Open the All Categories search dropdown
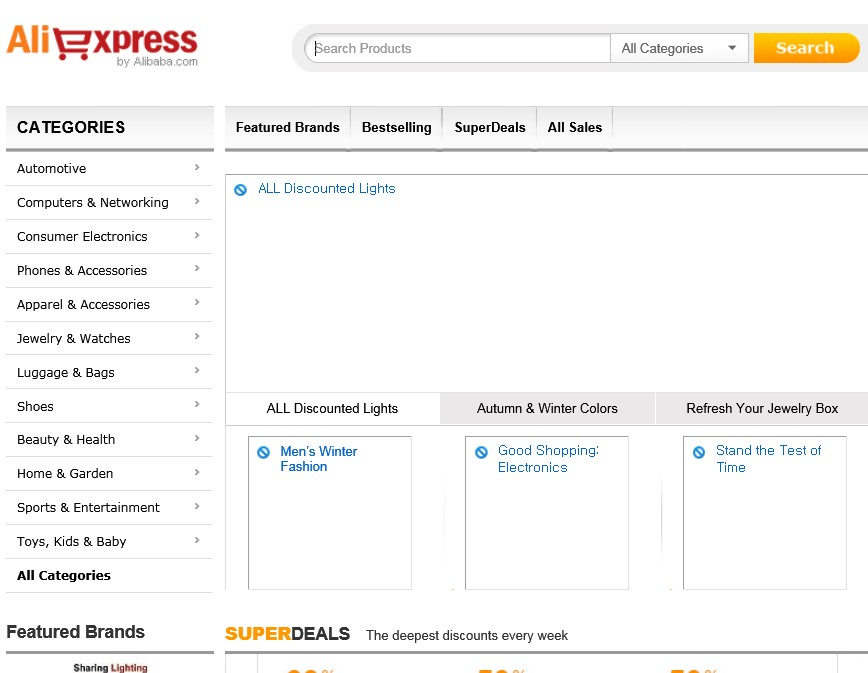This screenshot has width=868, height=673. click(679, 48)
